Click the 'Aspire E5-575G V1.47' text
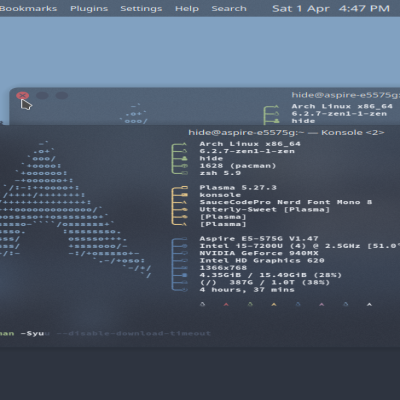 259,239
